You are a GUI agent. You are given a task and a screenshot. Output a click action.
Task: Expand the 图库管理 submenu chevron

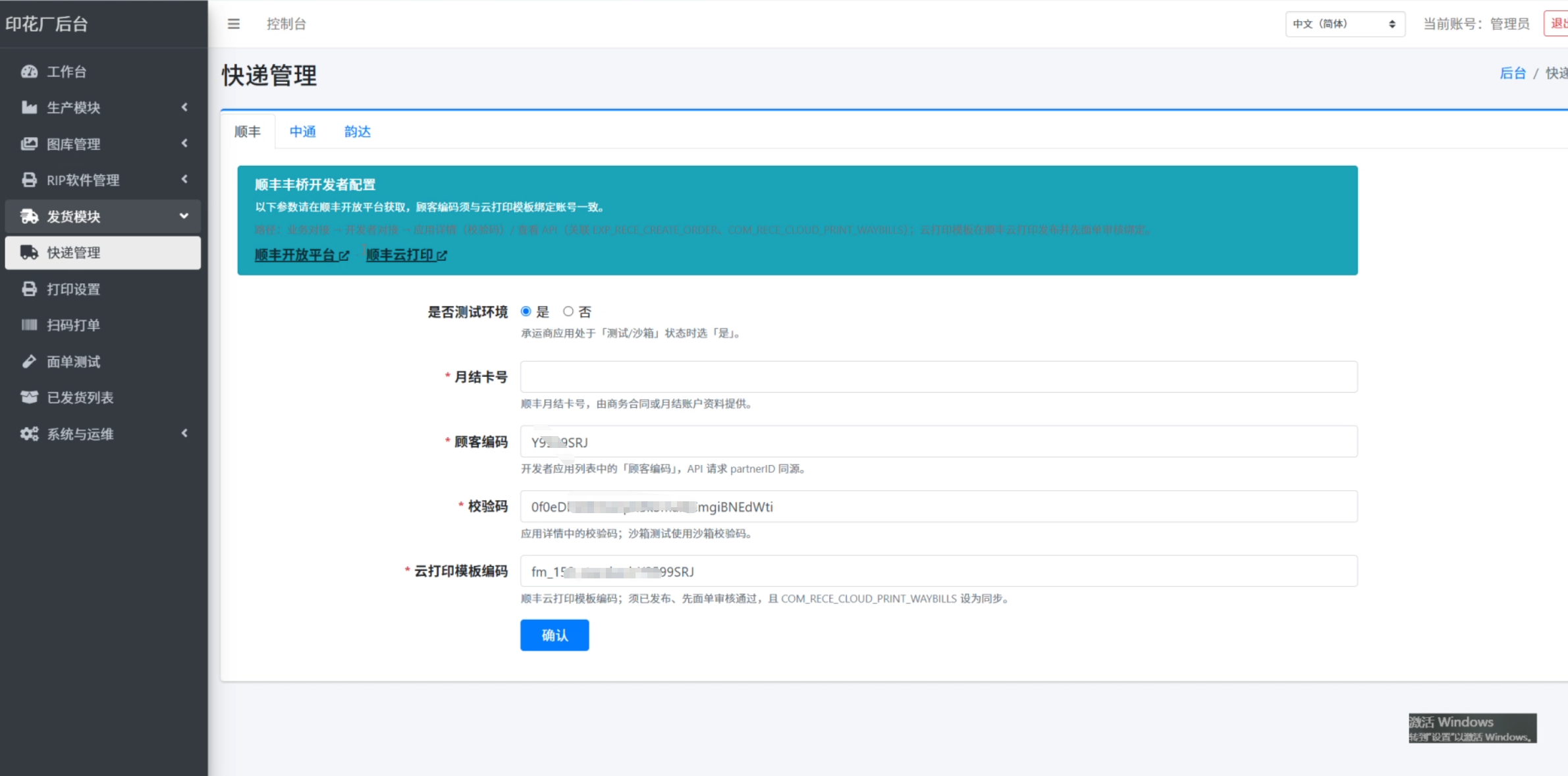(x=184, y=143)
